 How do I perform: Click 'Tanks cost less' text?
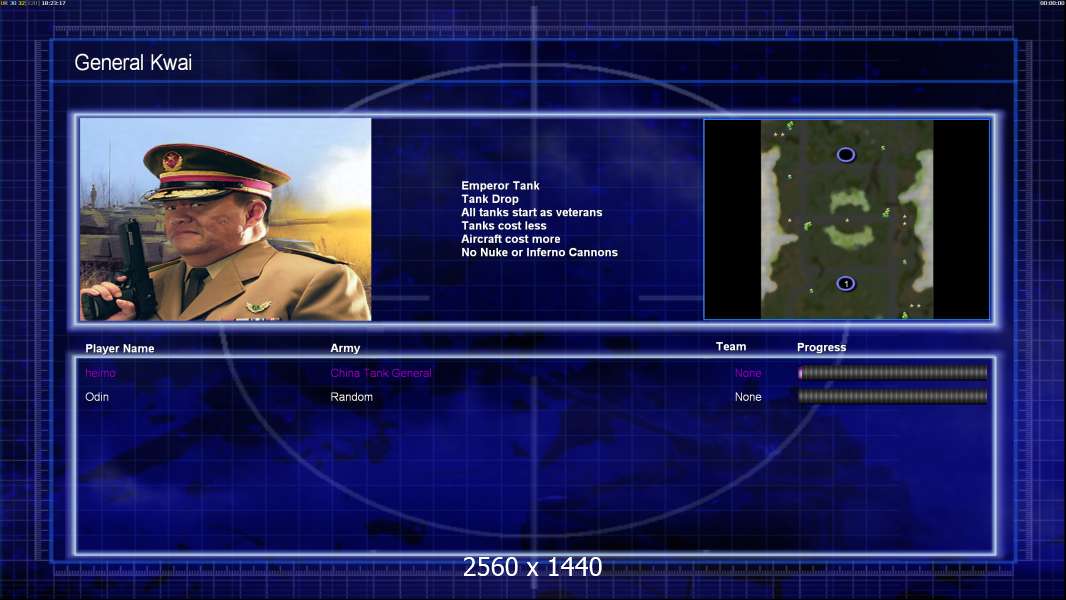point(504,226)
